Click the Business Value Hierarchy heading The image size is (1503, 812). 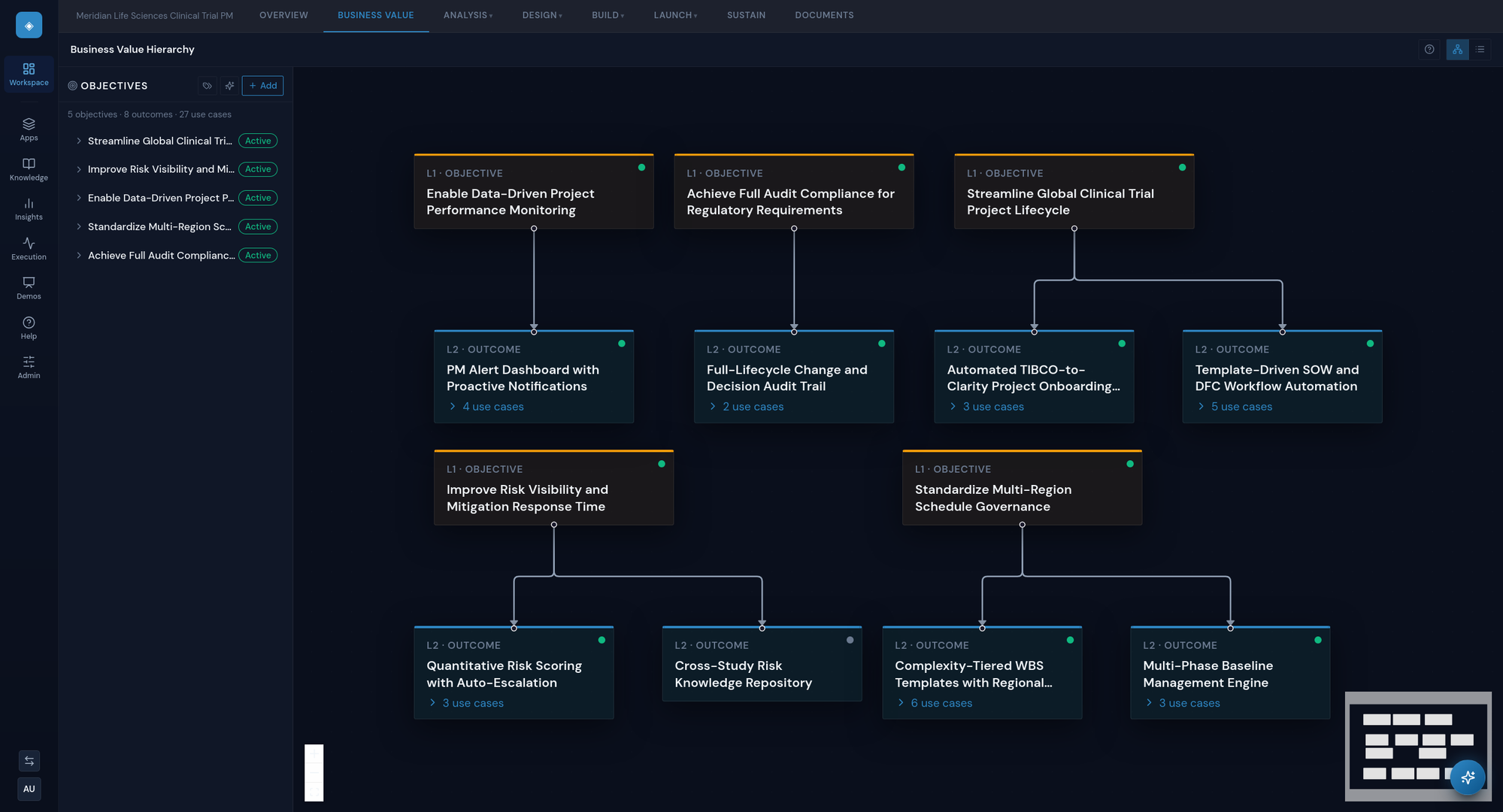pyautogui.click(x=132, y=50)
